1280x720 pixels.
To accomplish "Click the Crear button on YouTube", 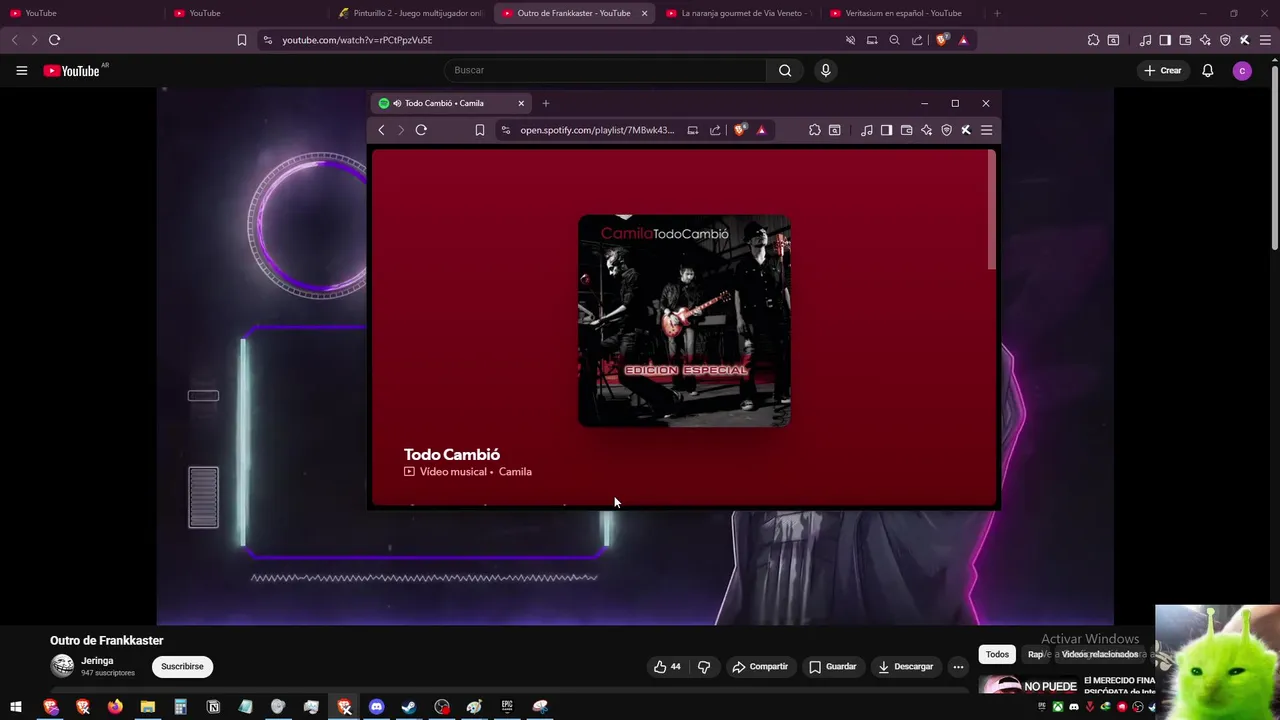I will pos(1163,70).
